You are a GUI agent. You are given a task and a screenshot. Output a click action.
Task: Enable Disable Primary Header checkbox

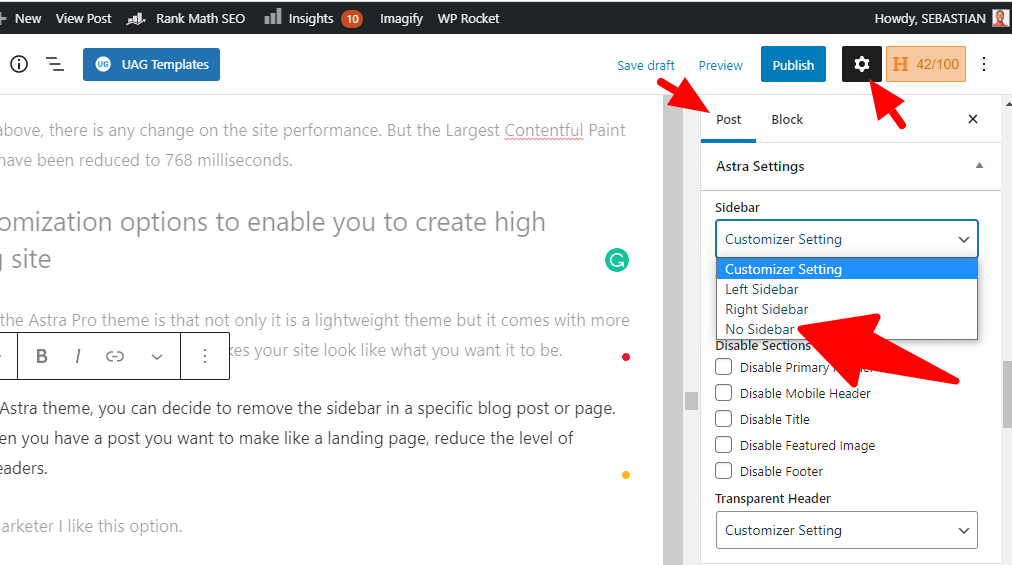pyautogui.click(x=724, y=367)
